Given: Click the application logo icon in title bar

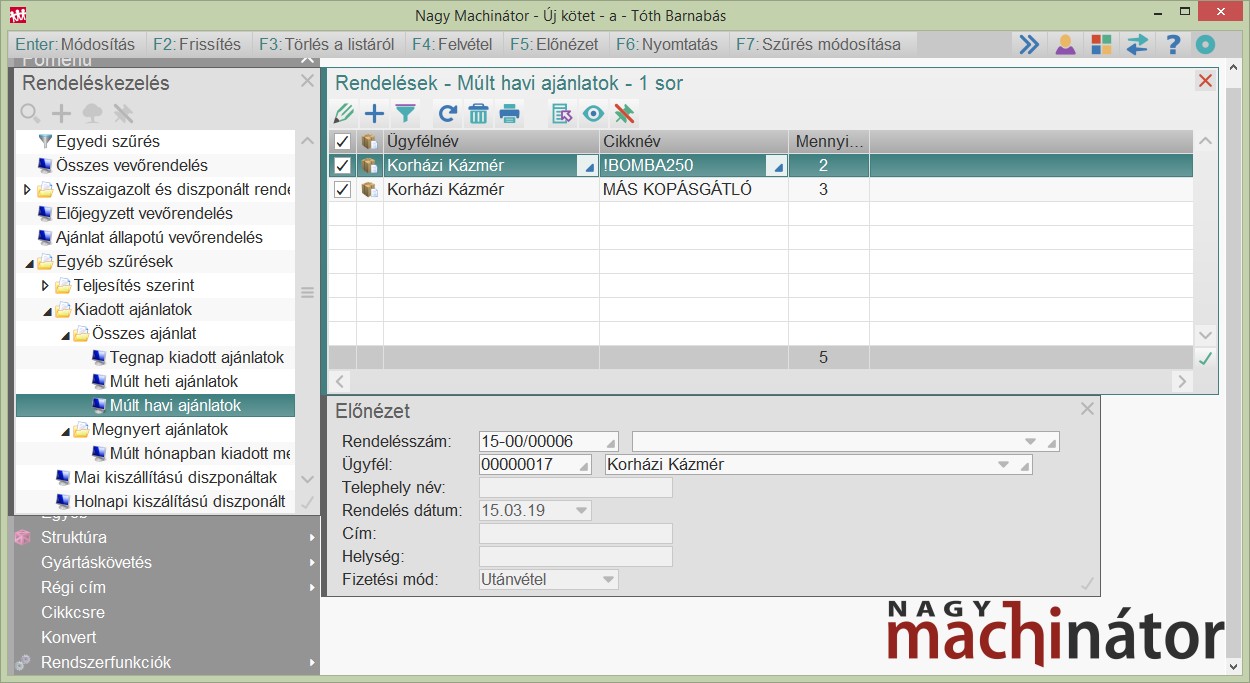Looking at the screenshot, I should [x=17, y=15].
